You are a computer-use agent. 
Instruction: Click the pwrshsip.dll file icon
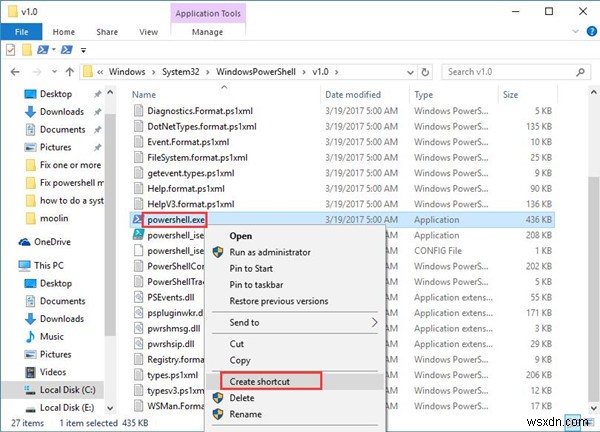tap(138, 344)
